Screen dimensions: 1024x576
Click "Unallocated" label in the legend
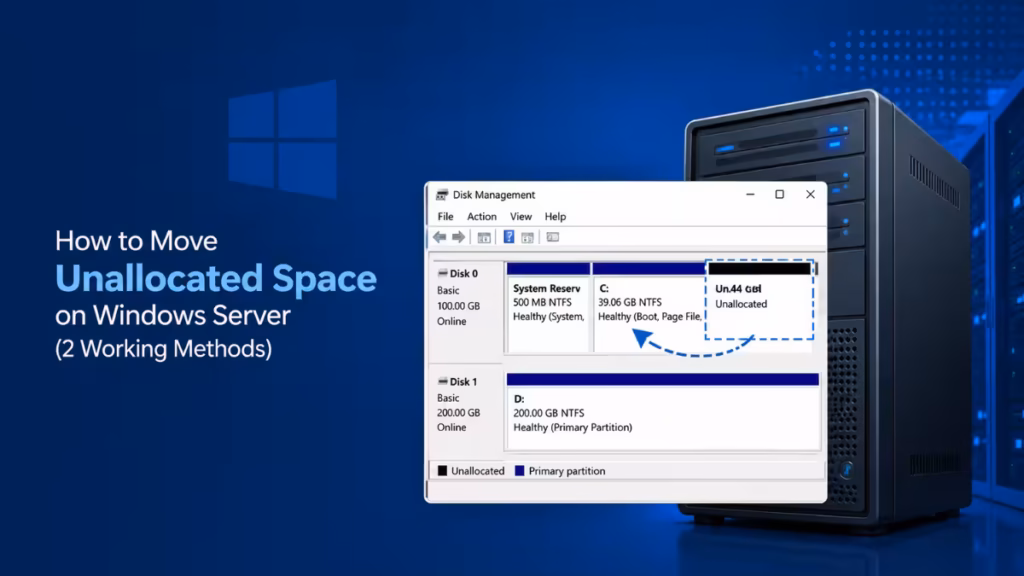pyautogui.click(x=477, y=471)
